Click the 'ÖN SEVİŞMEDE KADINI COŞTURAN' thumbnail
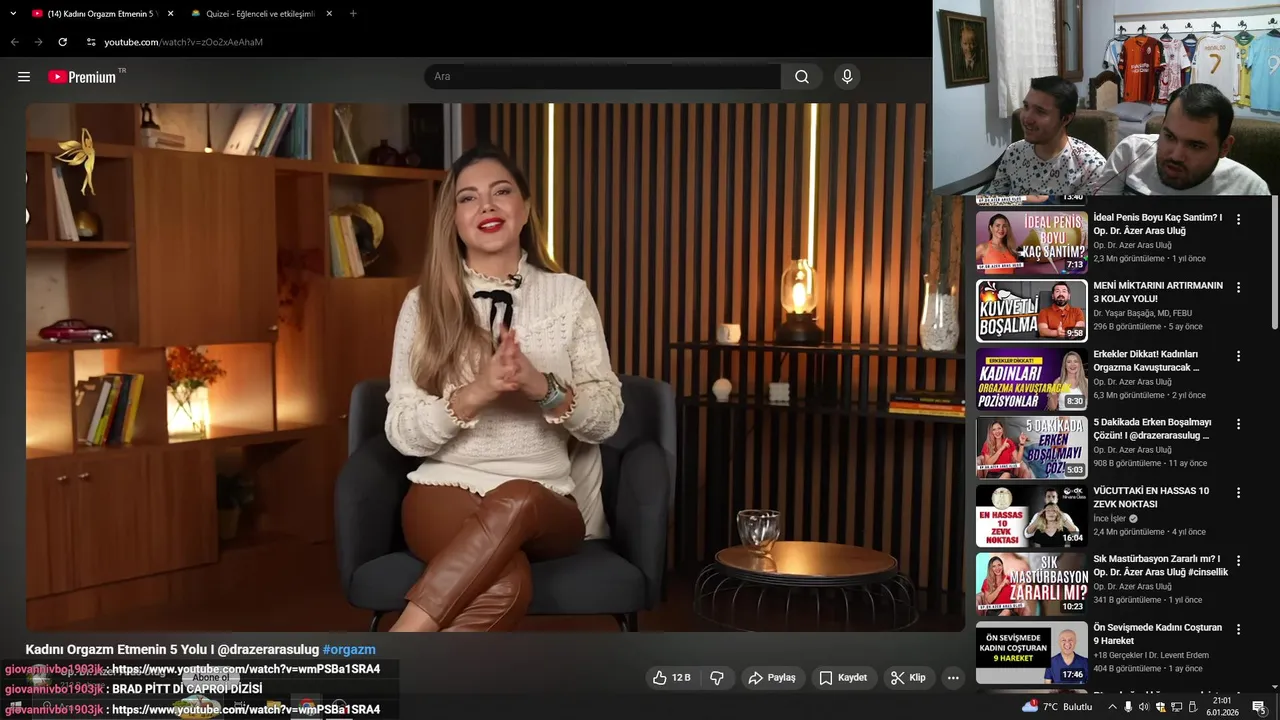 [1031, 653]
